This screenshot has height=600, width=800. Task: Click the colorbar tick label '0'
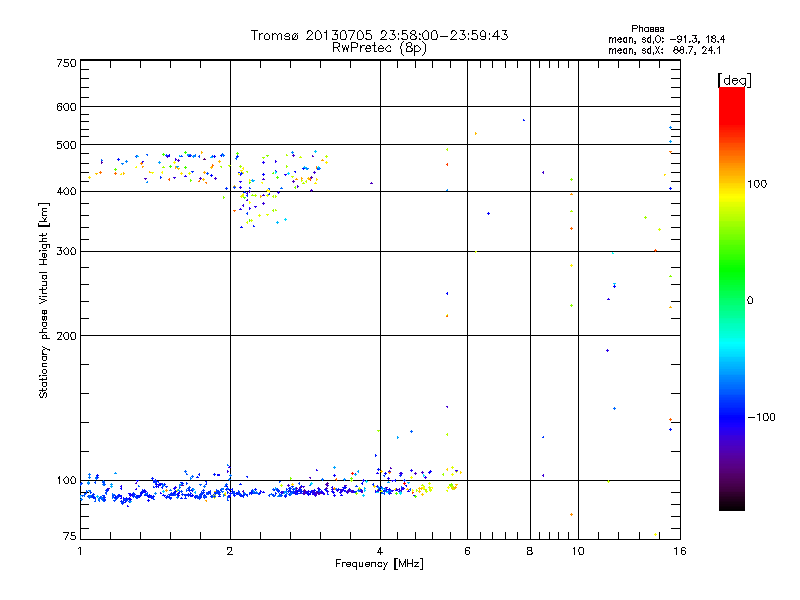[x=750, y=301]
